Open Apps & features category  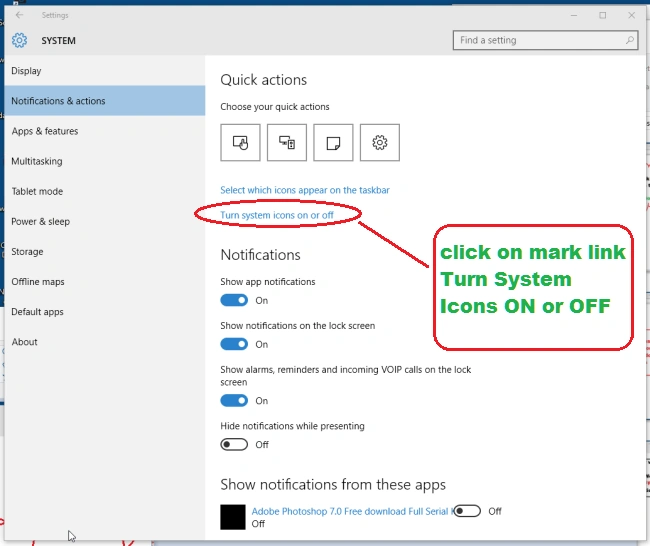click(105, 131)
